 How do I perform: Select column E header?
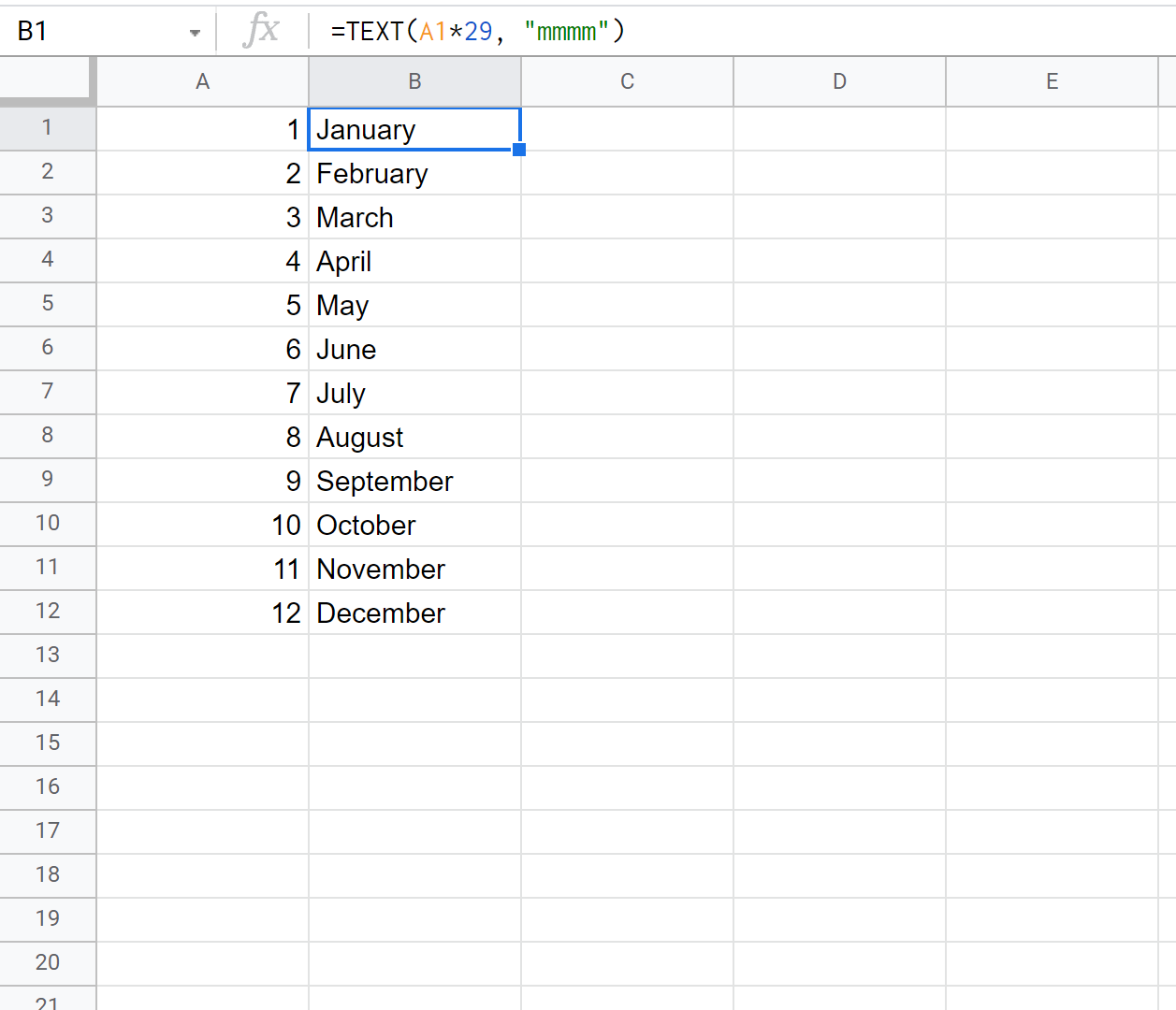coord(1052,82)
